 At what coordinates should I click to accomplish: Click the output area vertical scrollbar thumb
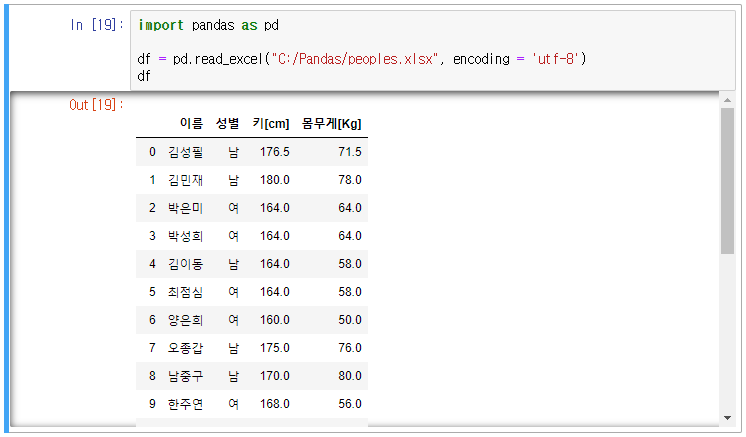[x=727, y=181]
